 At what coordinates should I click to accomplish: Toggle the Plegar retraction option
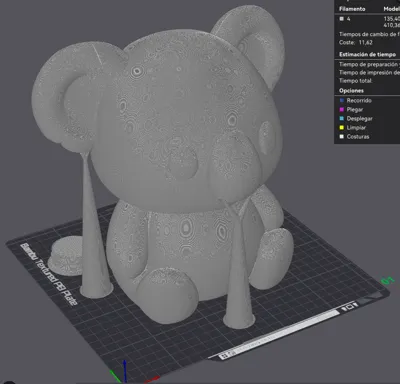pos(351,109)
